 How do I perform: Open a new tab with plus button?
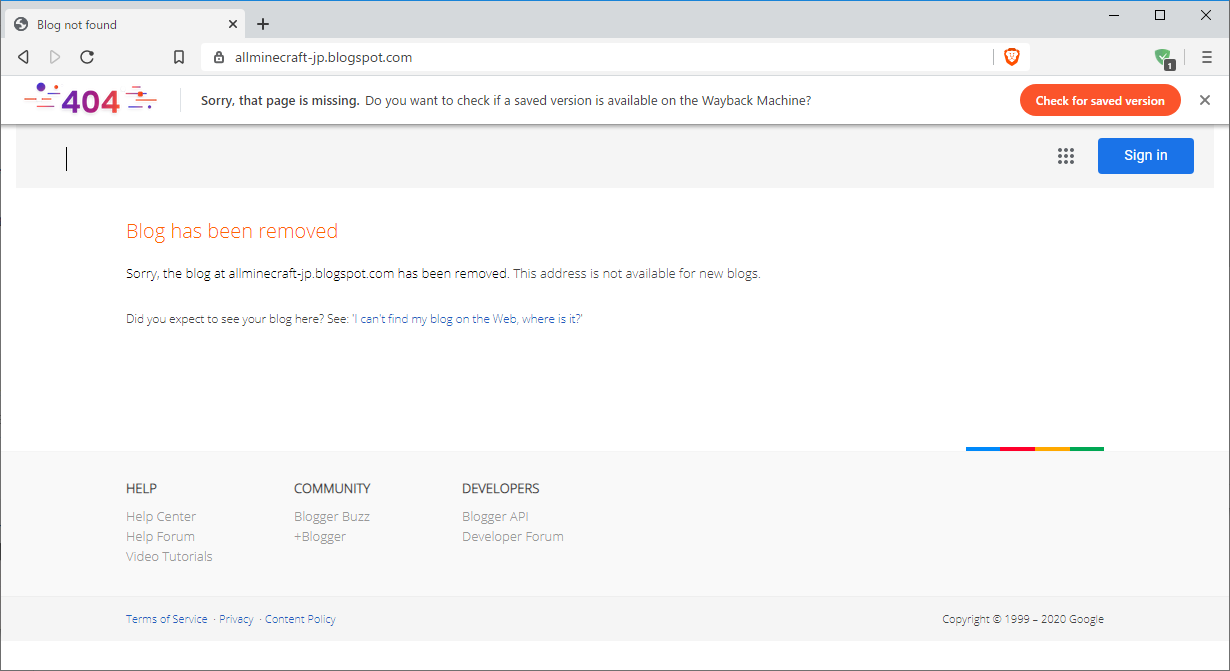pyautogui.click(x=263, y=24)
